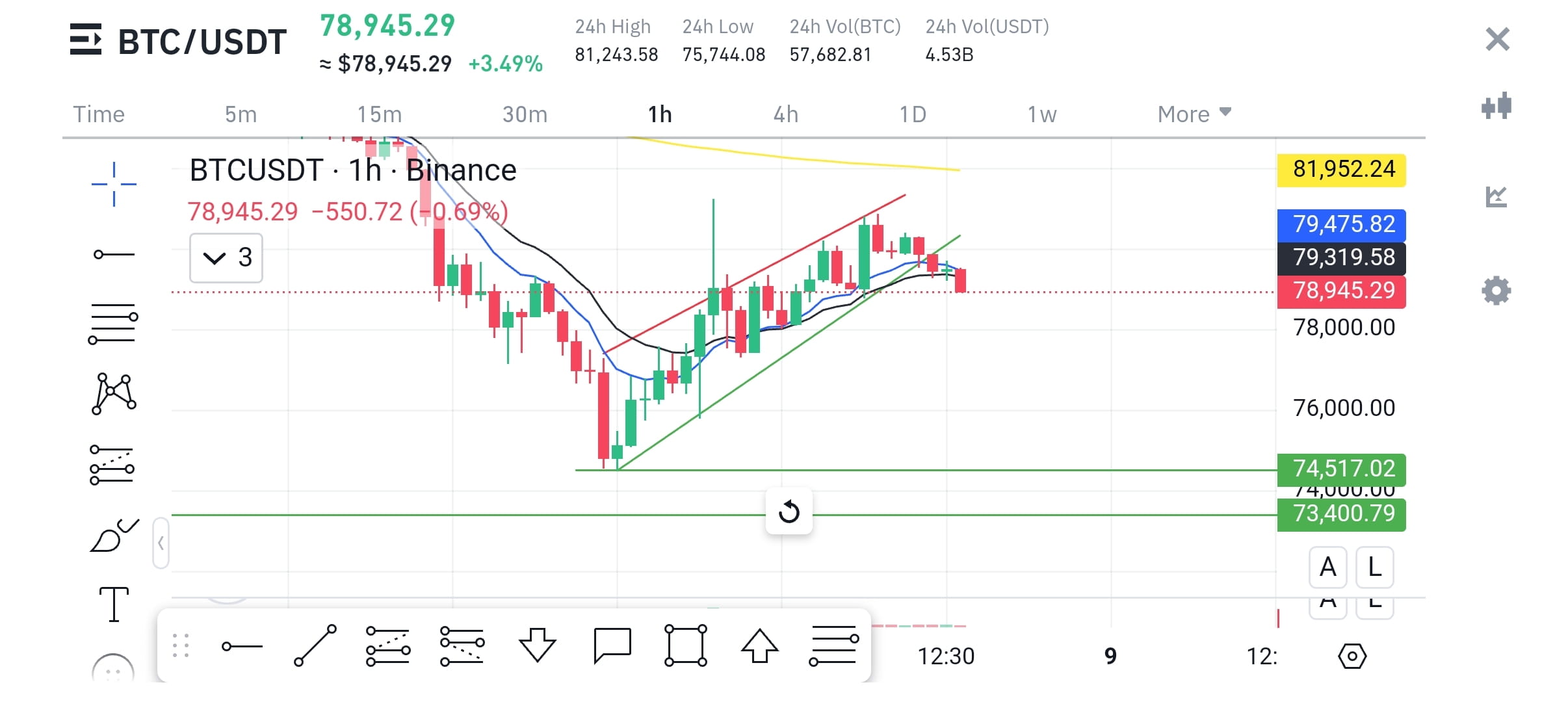
Task: Toggle auto scale A button
Action: 1327,567
